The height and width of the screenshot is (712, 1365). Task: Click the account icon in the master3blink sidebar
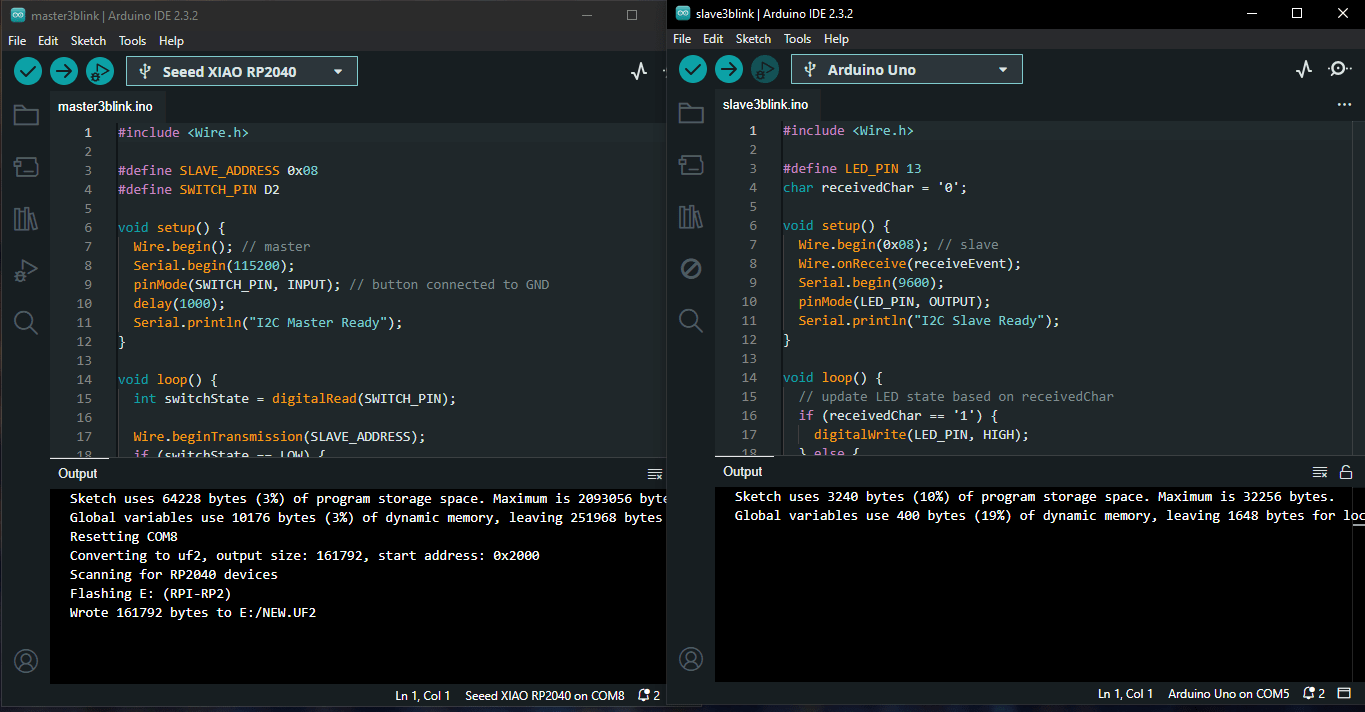(x=26, y=661)
